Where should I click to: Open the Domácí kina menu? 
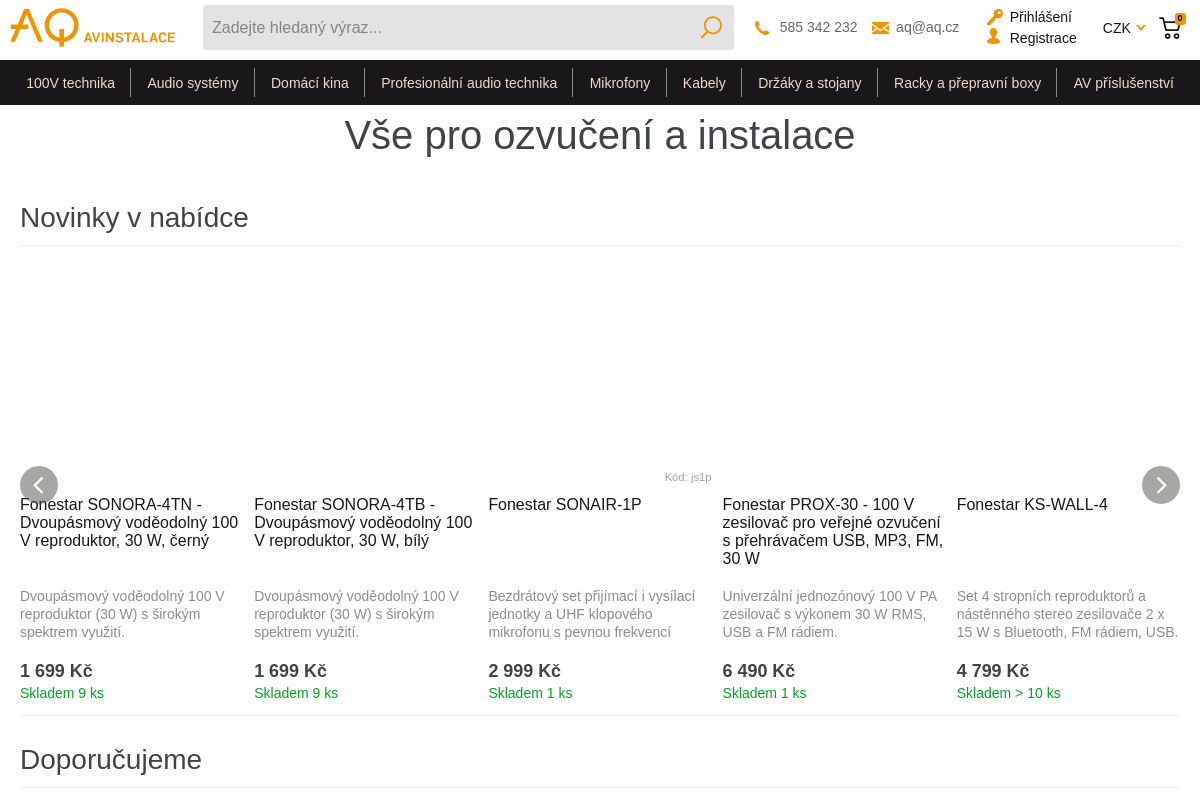(x=310, y=83)
